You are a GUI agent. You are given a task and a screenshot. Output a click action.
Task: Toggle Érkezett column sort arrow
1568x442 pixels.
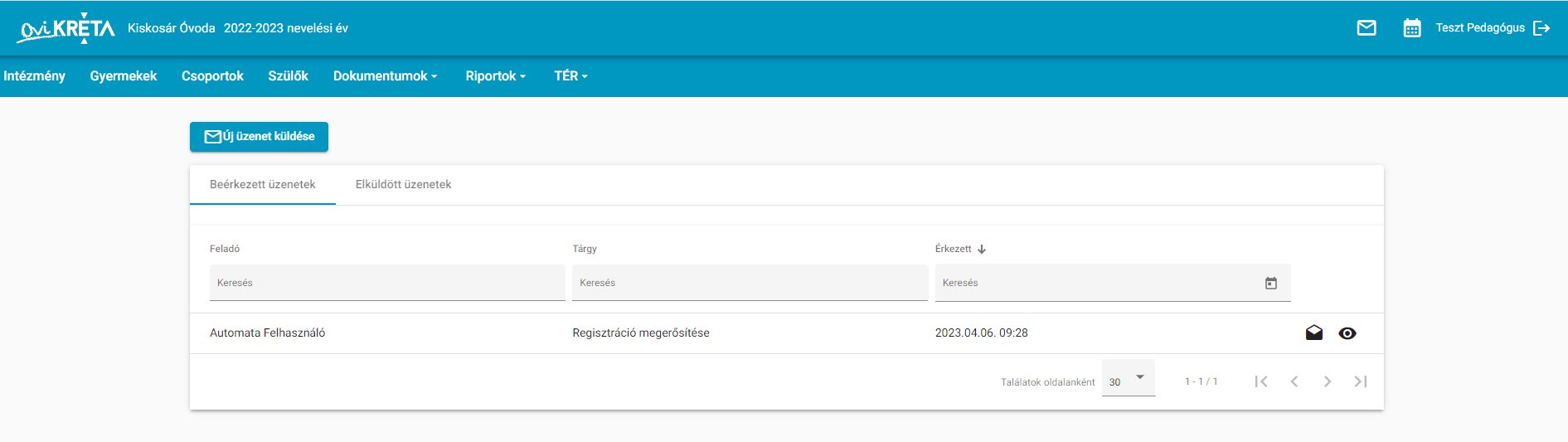click(982, 249)
